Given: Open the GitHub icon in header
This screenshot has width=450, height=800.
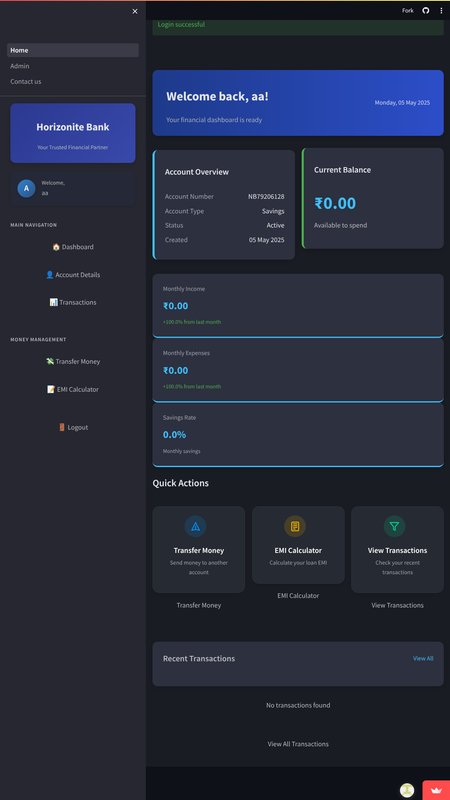Looking at the screenshot, I should click(426, 10).
